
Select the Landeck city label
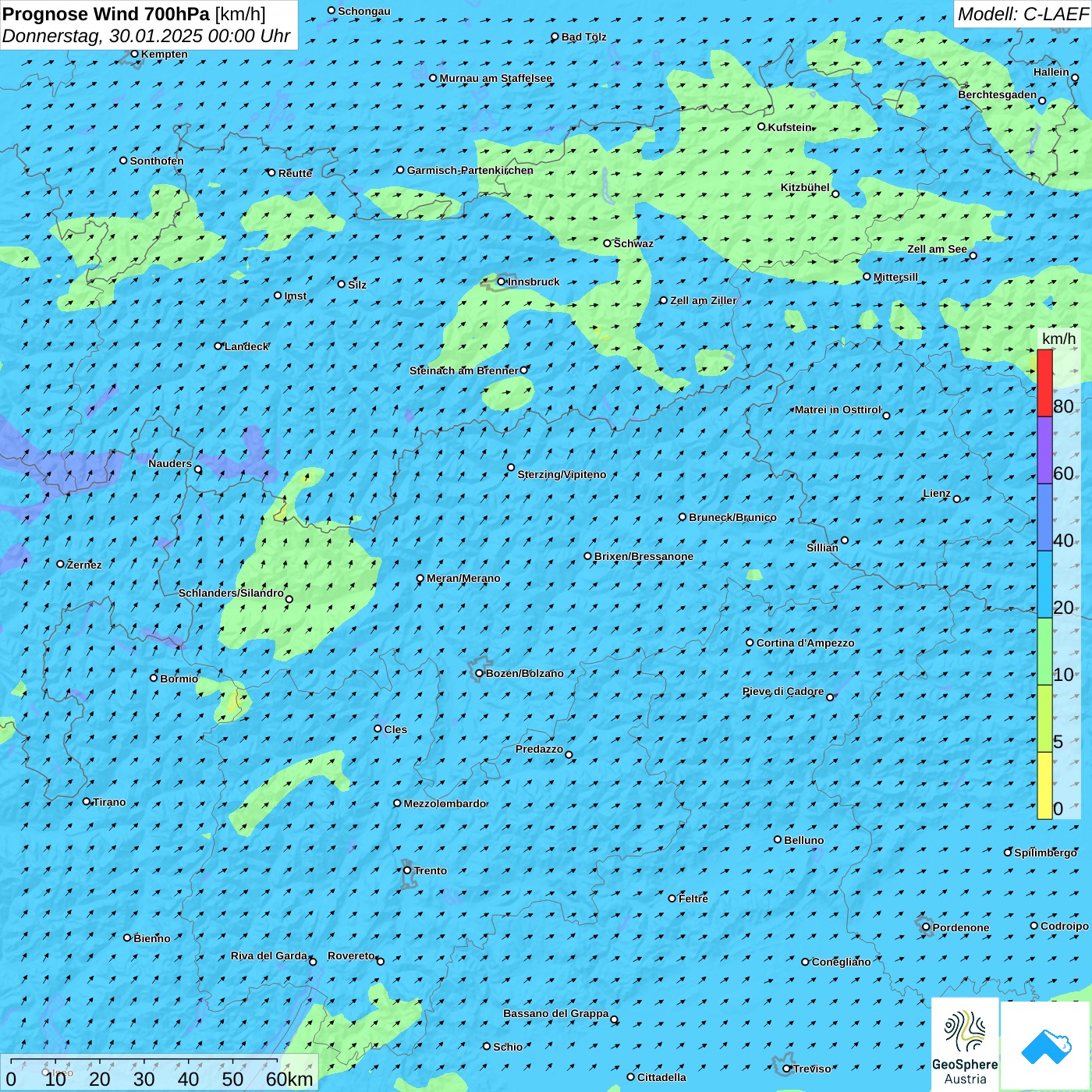pyautogui.click(x=246, y=346)
